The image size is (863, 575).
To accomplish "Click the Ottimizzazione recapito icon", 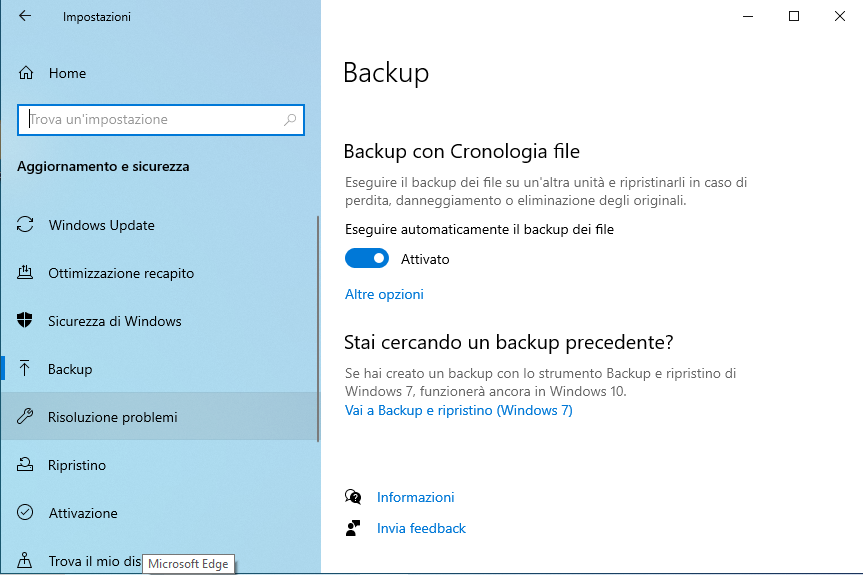I will (26, 273).
